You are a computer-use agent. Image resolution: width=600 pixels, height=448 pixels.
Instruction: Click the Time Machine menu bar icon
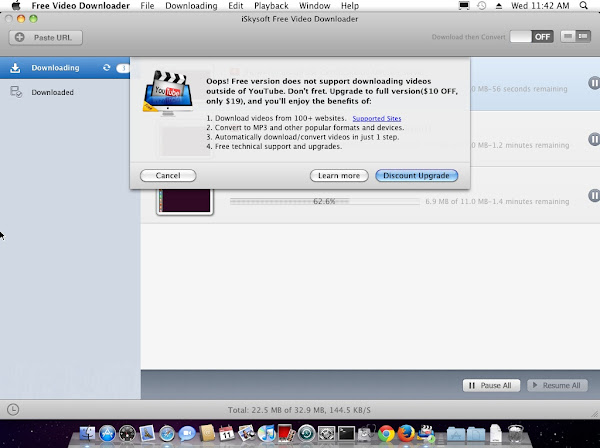coord(482,6)
